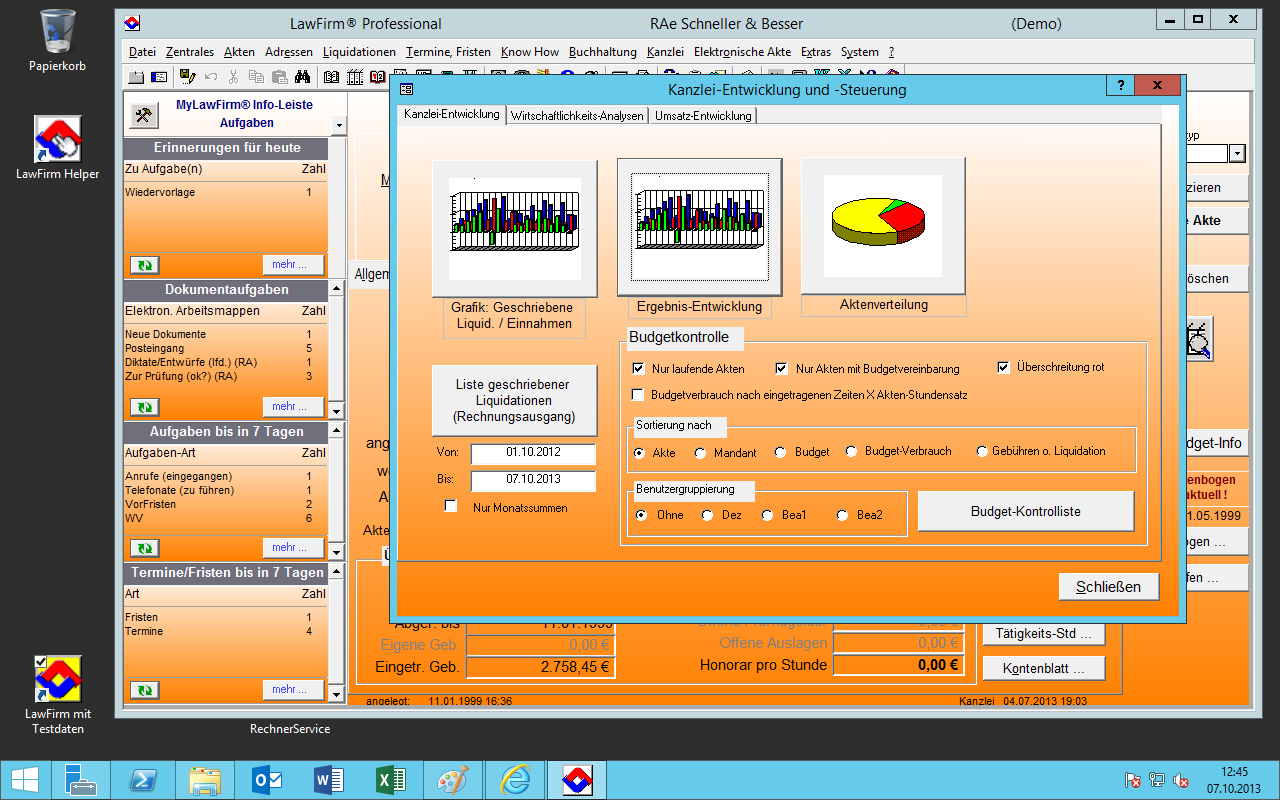Open the Liquidationen menu
1280x800 pixels.
click(359, 52)
